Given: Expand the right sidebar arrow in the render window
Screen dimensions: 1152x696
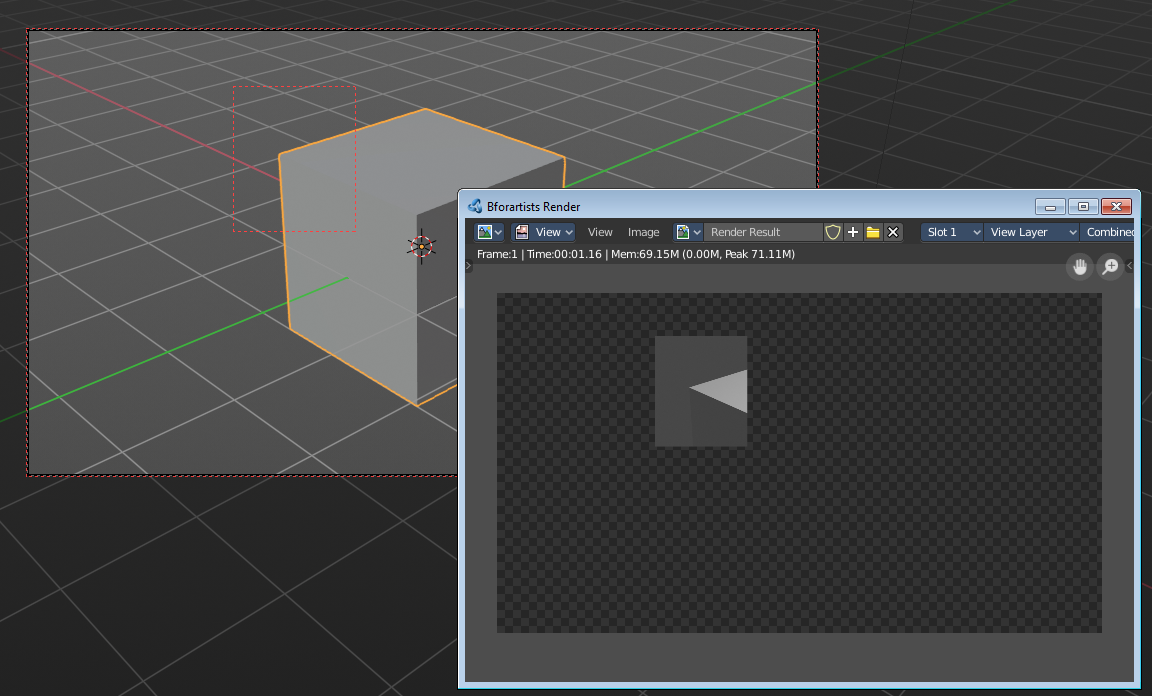Looking at the screenshot, I should pyautogui.click(x=1130, y=266).
